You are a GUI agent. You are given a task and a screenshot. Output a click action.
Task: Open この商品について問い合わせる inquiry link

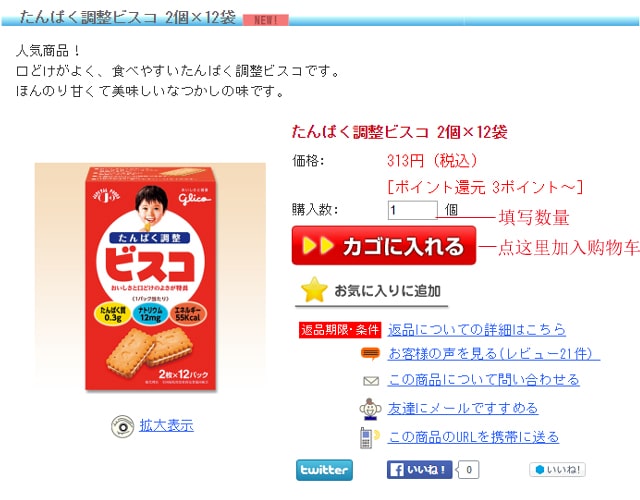click(x=483, y=380)
